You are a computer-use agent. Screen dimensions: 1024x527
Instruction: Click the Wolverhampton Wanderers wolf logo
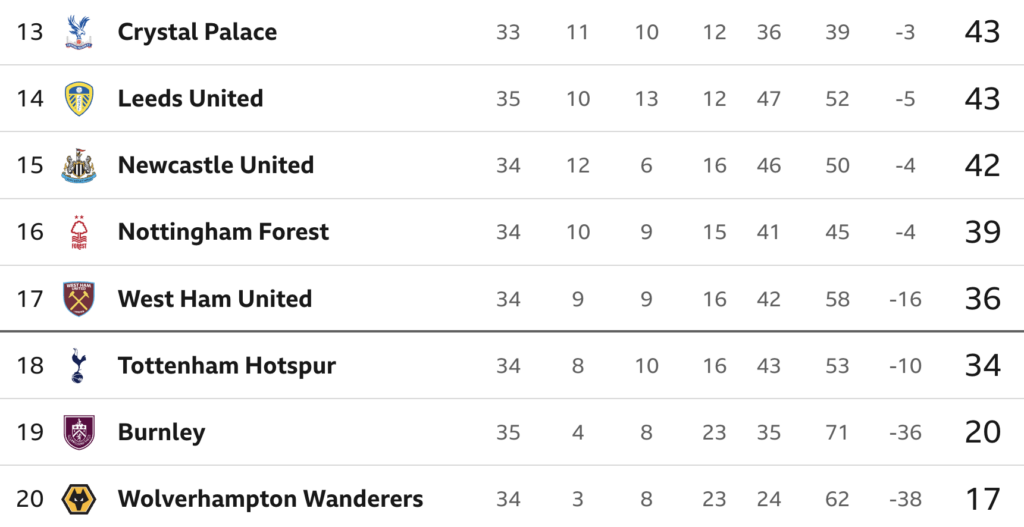pos(78,500)
